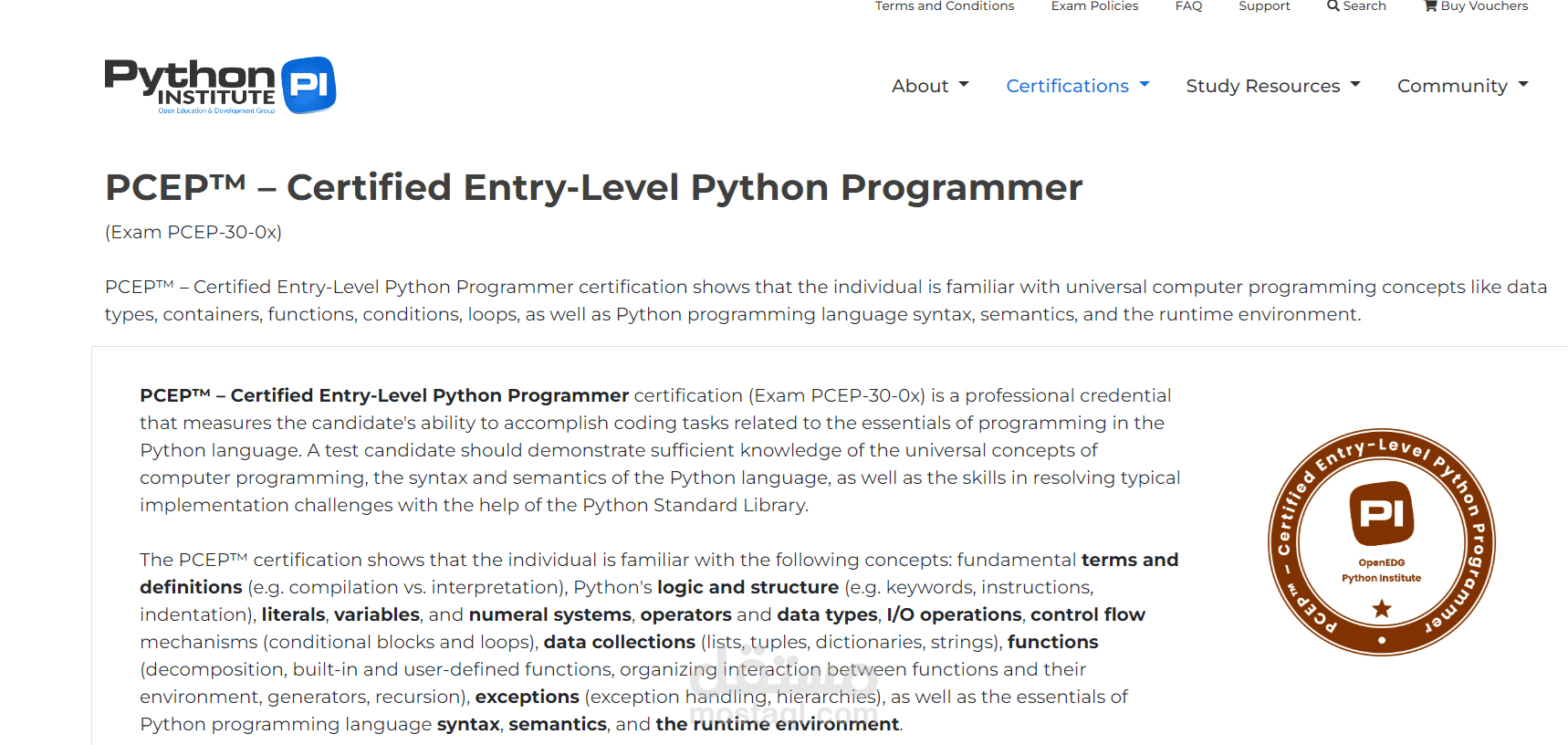
Task: Click the bold 'literals' text
Action: [293, 614]
